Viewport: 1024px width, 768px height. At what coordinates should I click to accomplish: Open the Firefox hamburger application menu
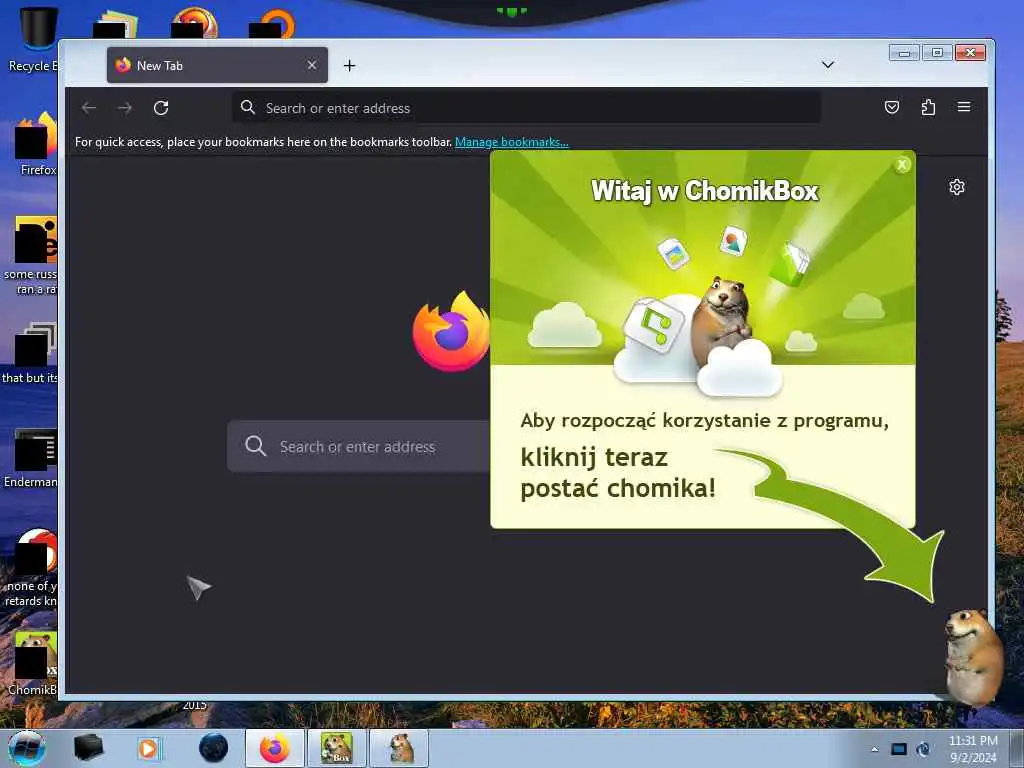964,106
